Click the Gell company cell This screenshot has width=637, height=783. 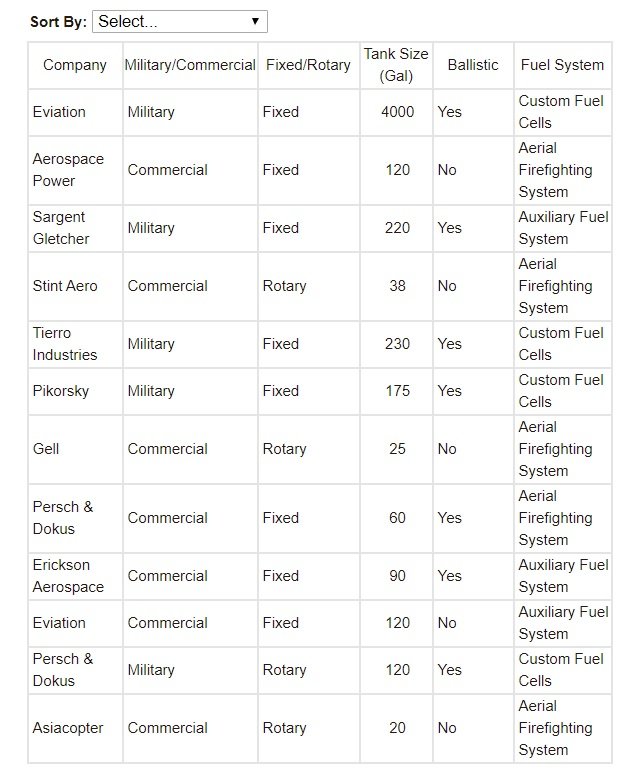[x=46, y=449]
